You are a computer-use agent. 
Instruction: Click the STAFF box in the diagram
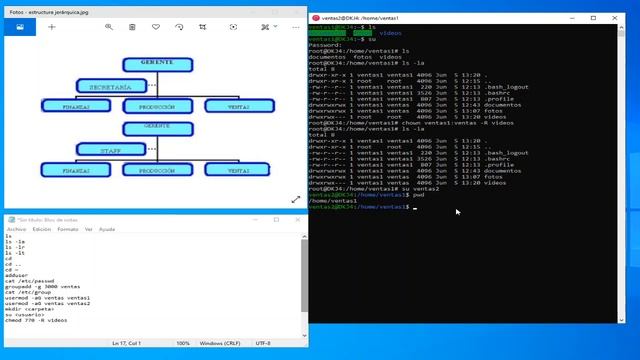[x=111, y=149]
